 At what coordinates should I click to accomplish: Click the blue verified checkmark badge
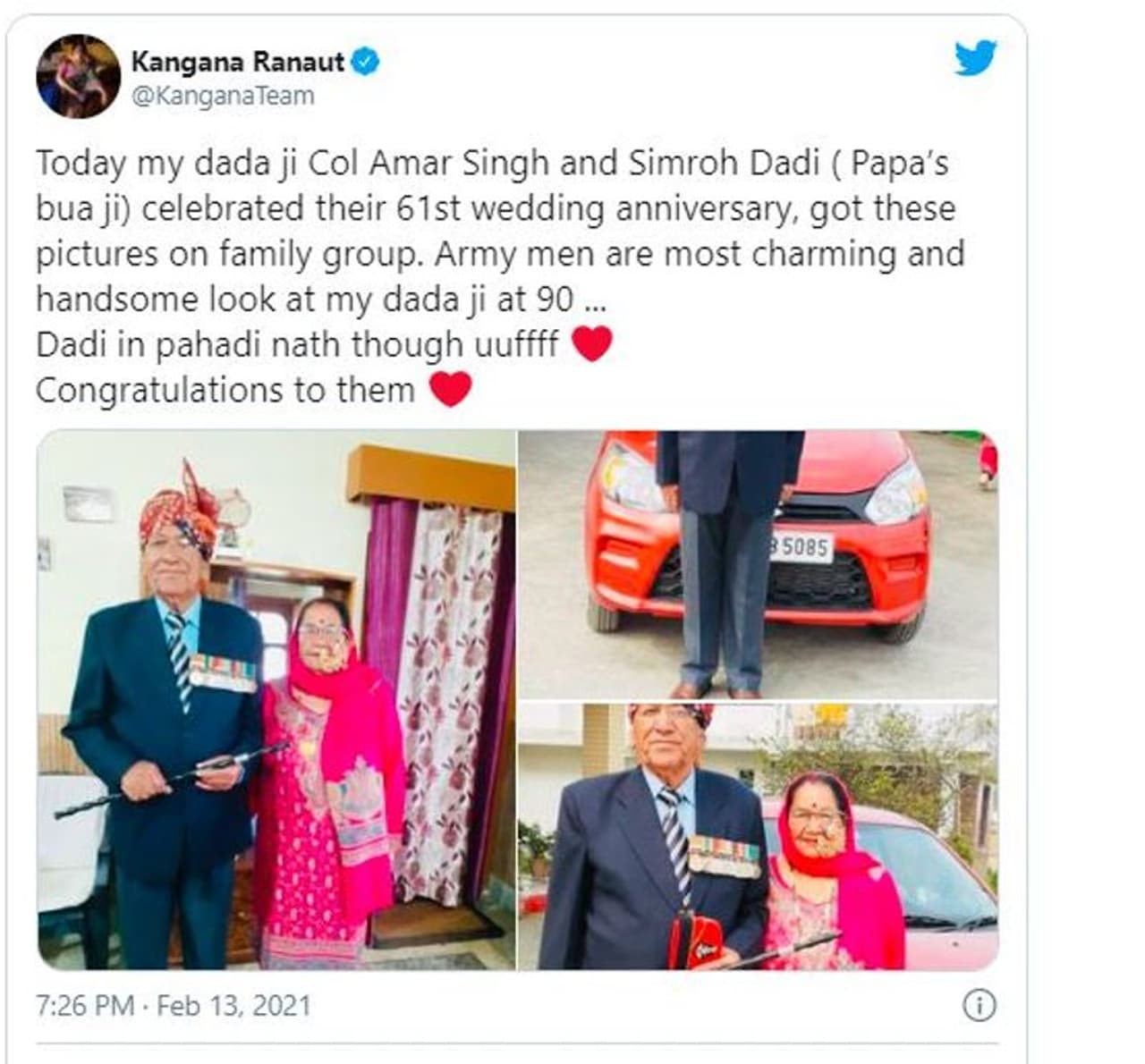pyautogui.click(x=366, y=62)
